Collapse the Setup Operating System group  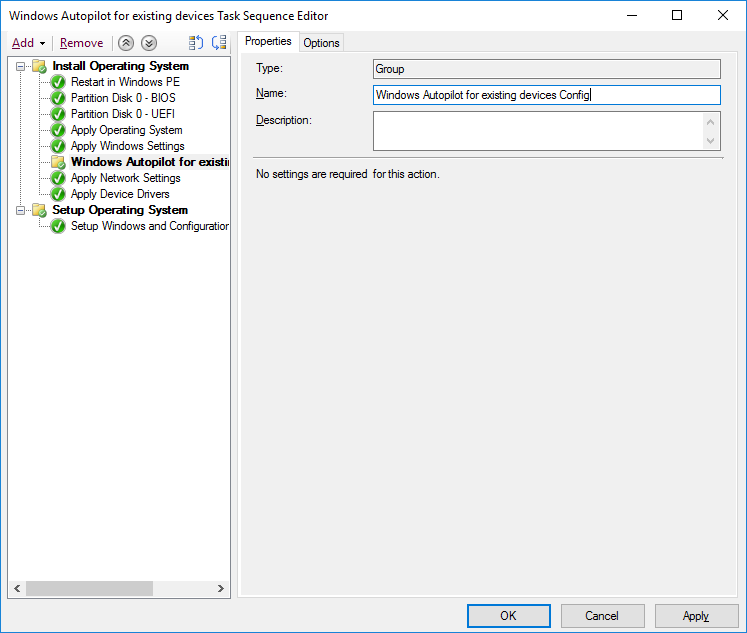click(20, 210)
